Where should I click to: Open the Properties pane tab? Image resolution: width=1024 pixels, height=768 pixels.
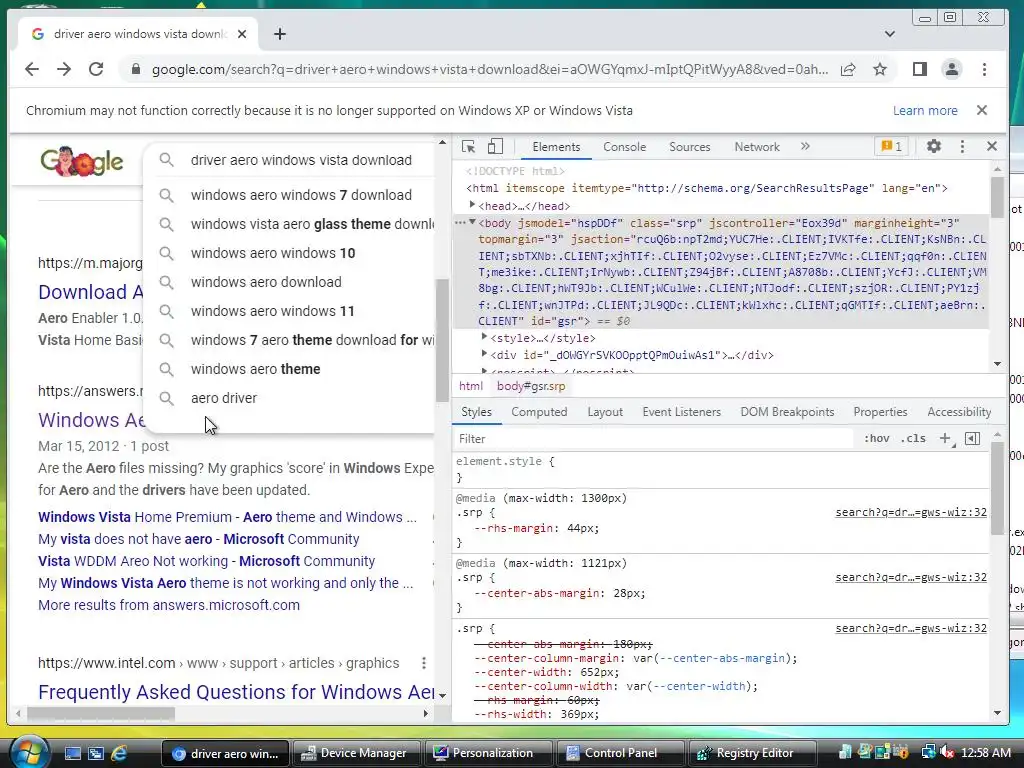pos(880,412)
